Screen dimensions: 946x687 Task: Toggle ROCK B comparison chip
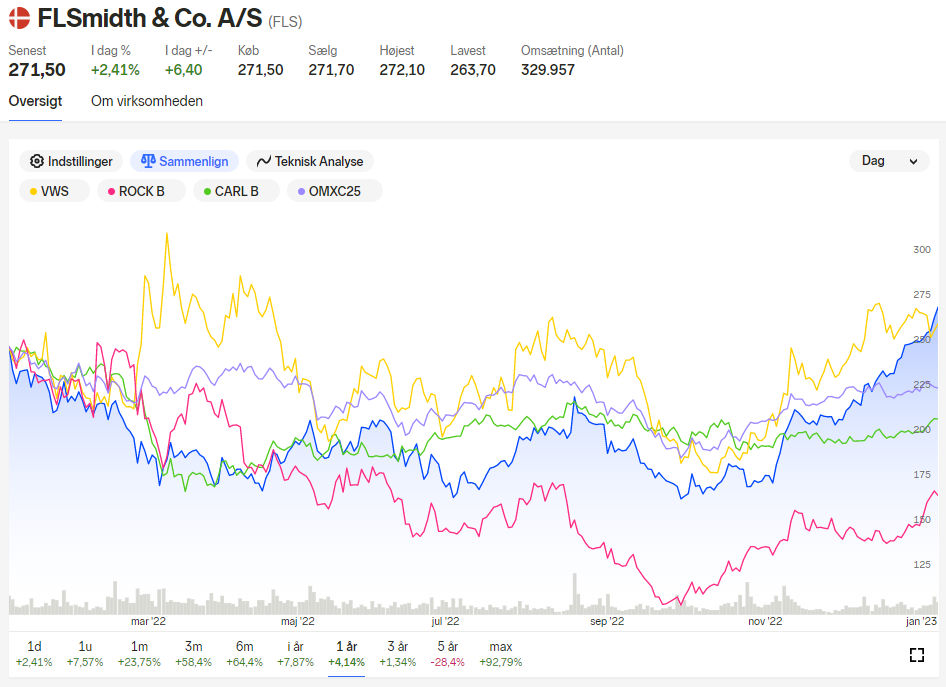pos(141,191)
